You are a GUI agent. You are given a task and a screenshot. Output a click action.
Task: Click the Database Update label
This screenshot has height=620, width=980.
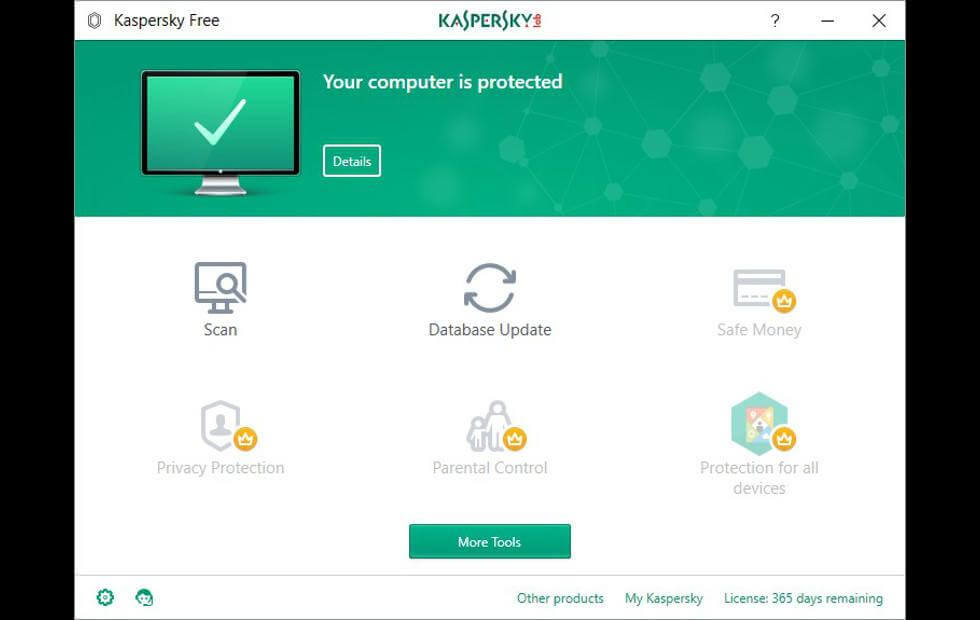pyautogui.click(x=490, y=329)
